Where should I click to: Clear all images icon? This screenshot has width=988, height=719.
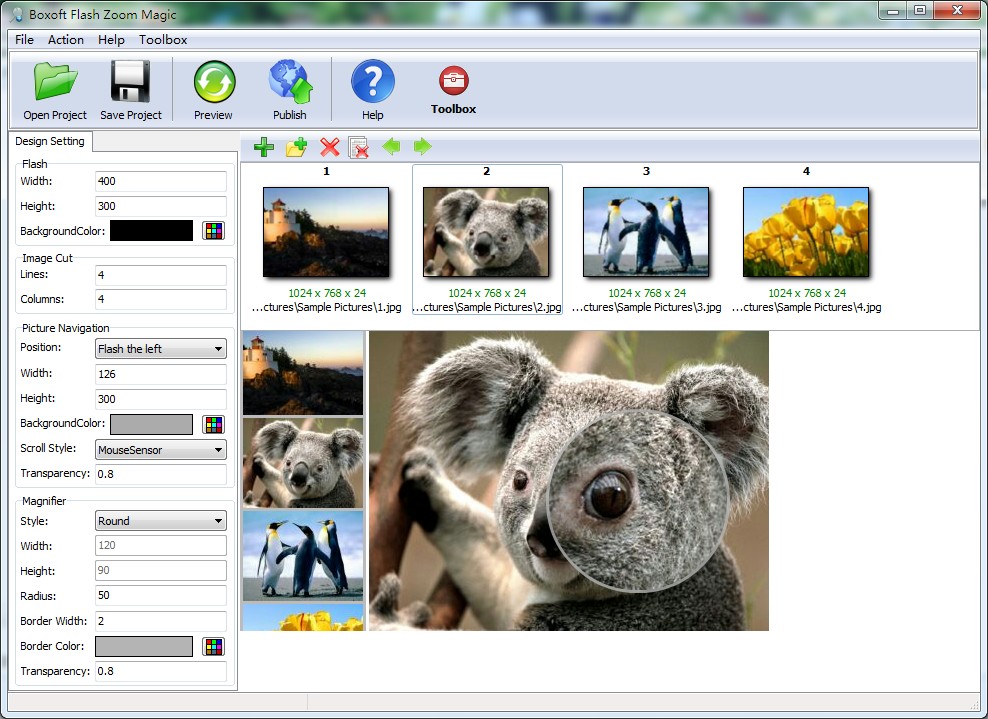(359, 147)
